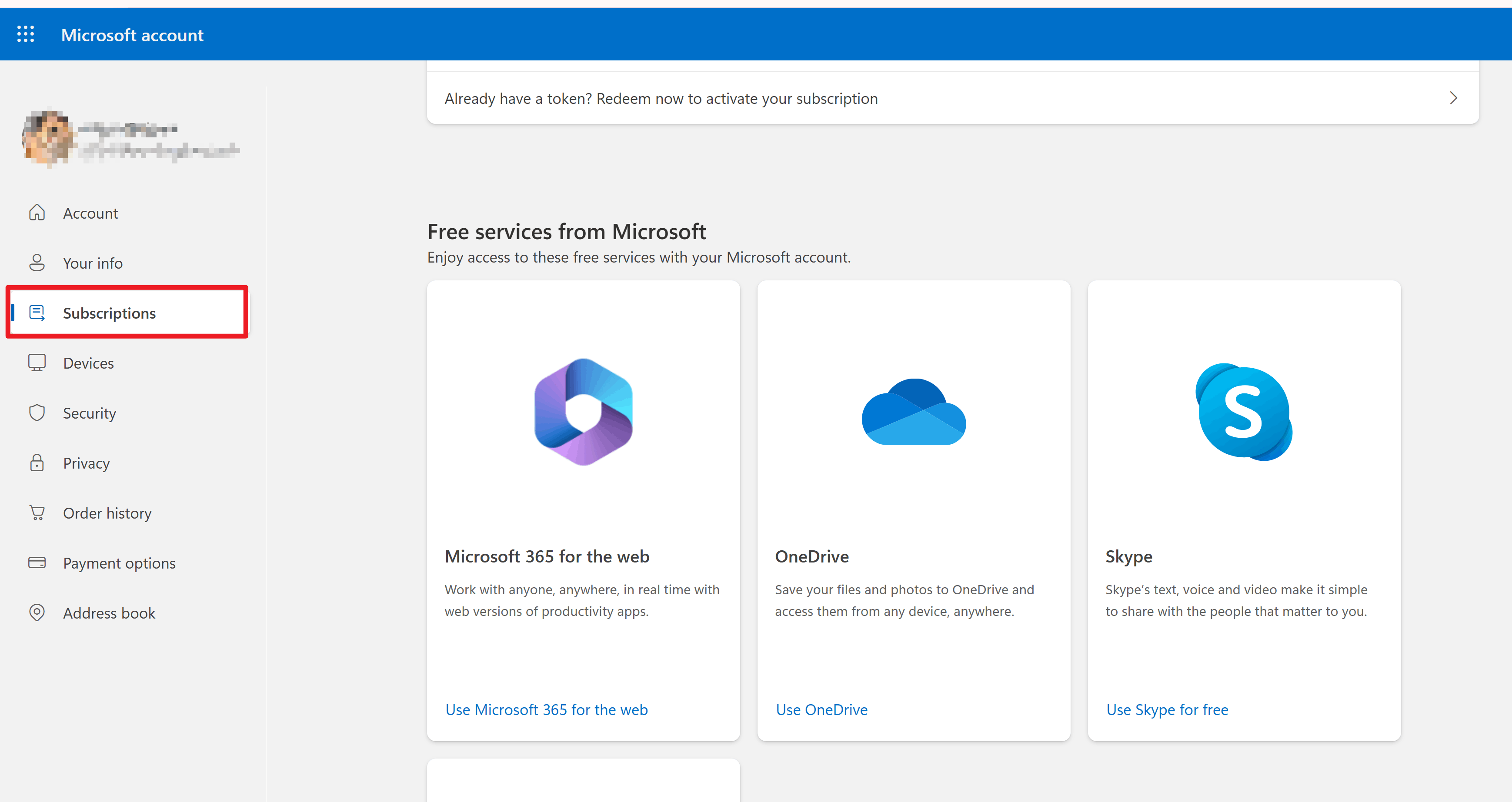
Task: Open the Use Skype for free link
Action: pyautogui.click(x=1167, y=709)
